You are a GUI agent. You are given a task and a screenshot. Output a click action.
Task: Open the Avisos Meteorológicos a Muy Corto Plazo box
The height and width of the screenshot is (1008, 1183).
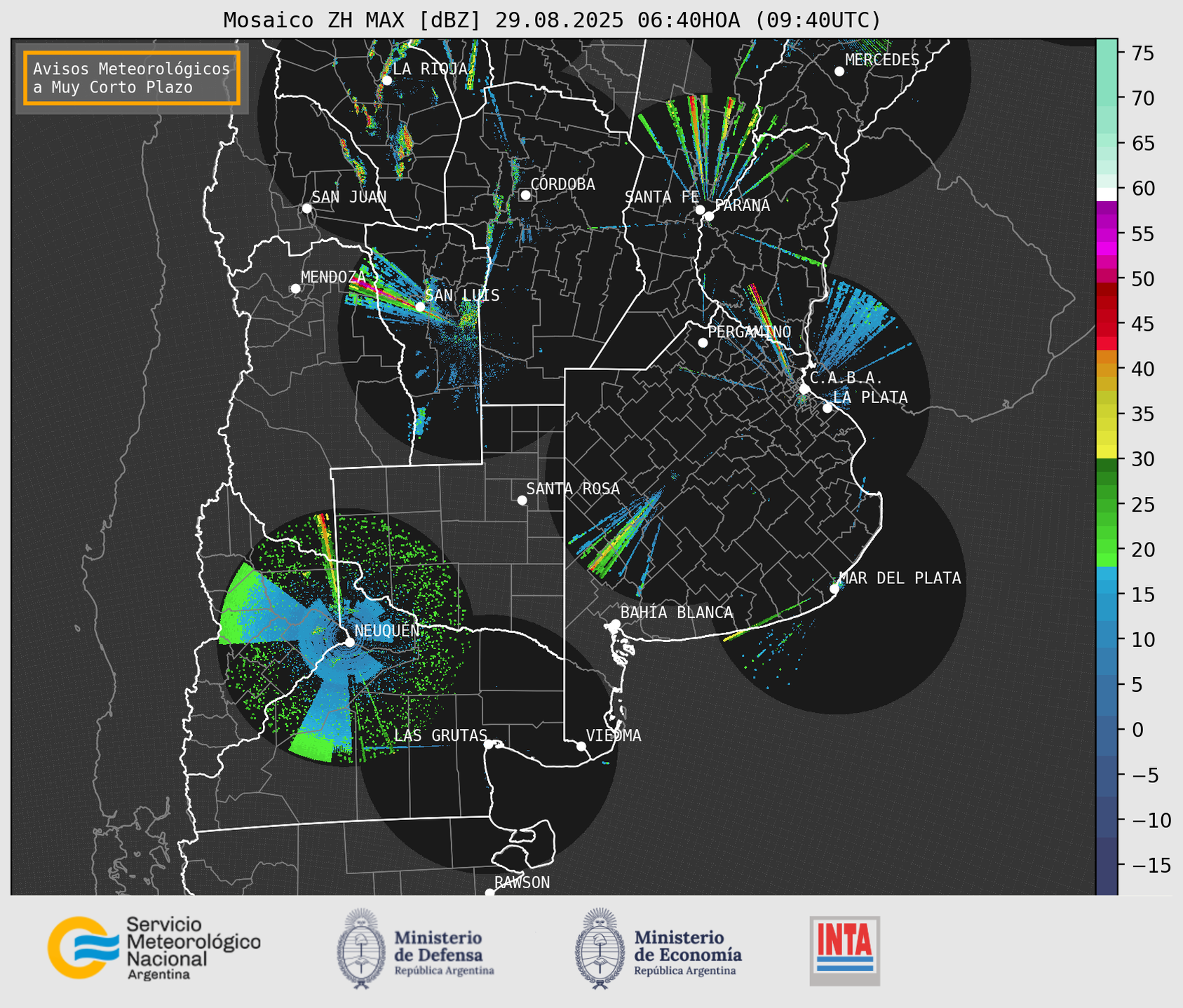132,78
